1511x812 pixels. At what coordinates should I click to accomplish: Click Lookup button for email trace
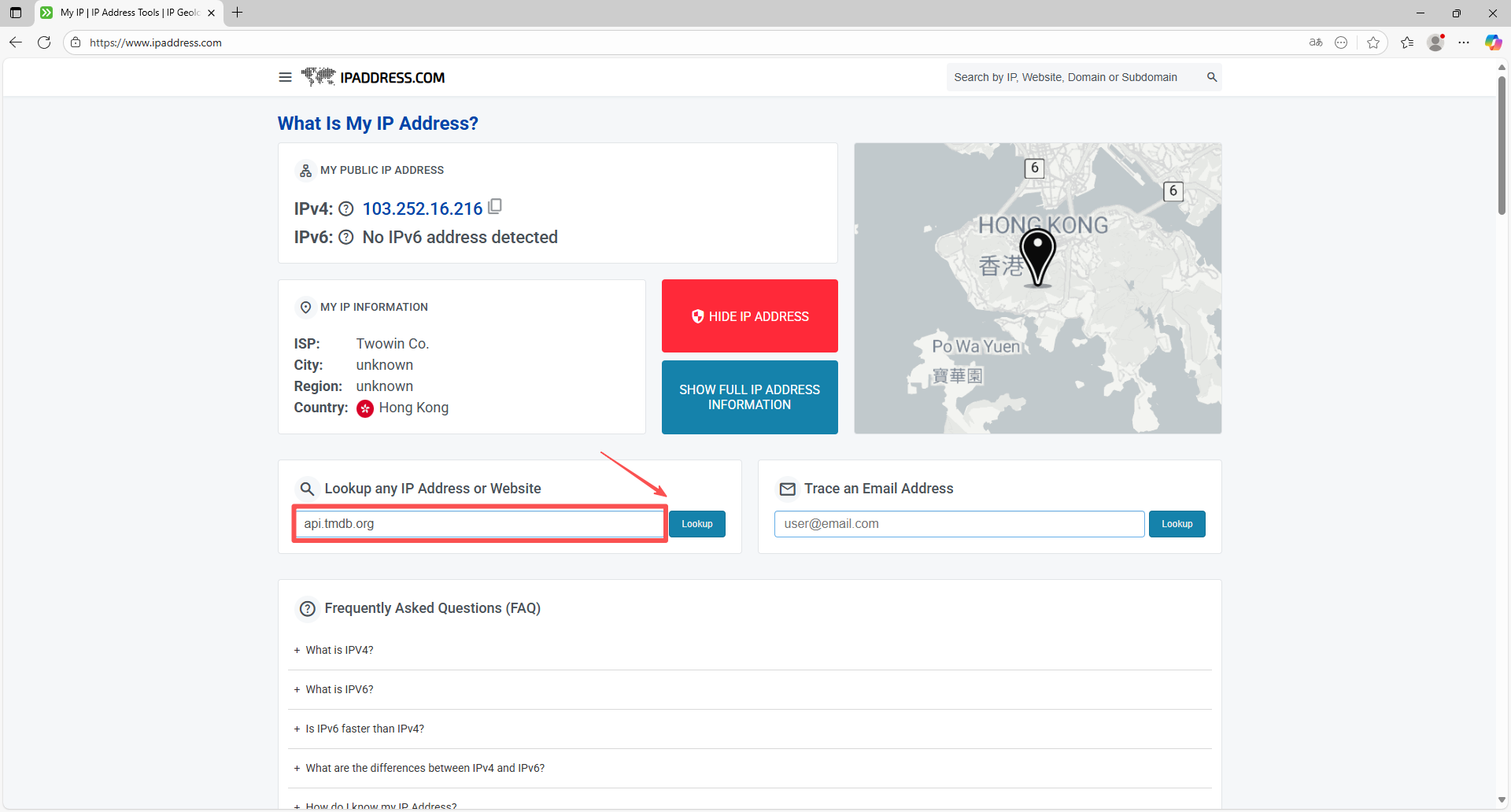(x=1177, y=524)
